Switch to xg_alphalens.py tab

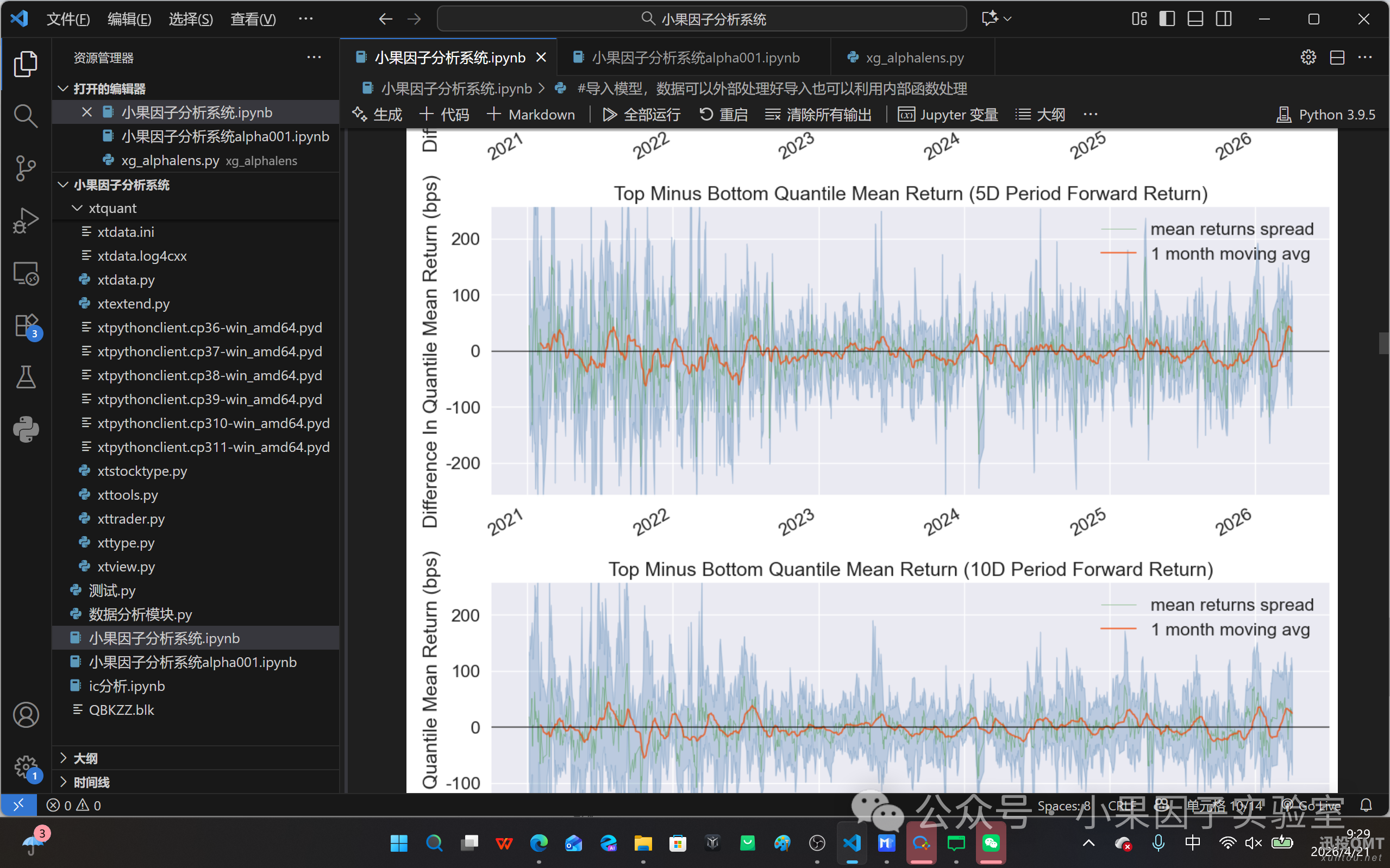click(x=914, y=58)
